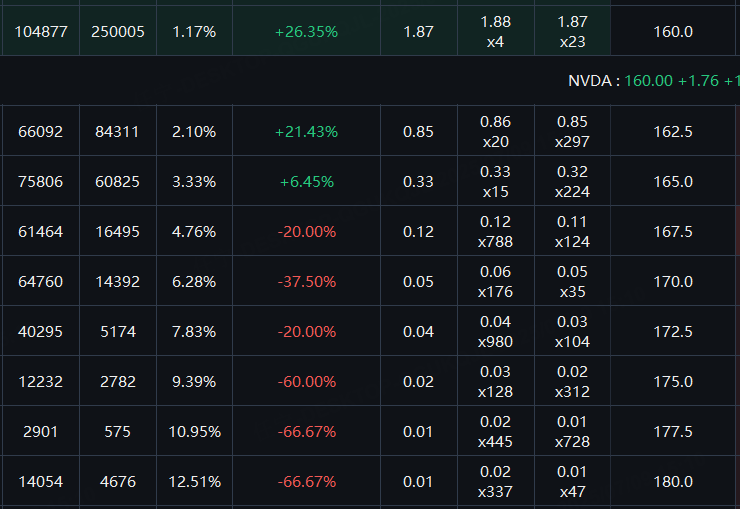Click the 160.0 strike price cell
The image size is (740, 509).
tap(673, 31)
